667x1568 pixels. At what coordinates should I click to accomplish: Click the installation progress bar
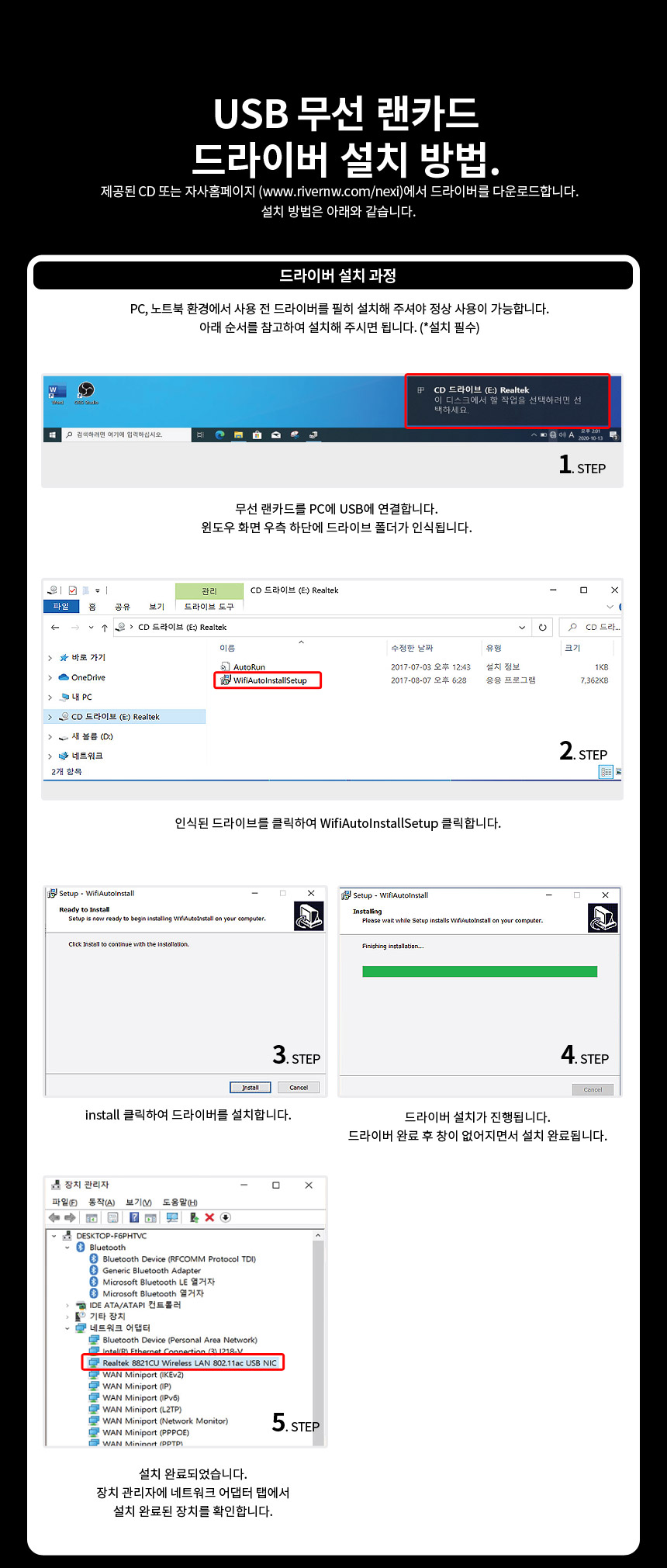pos(479,971)
